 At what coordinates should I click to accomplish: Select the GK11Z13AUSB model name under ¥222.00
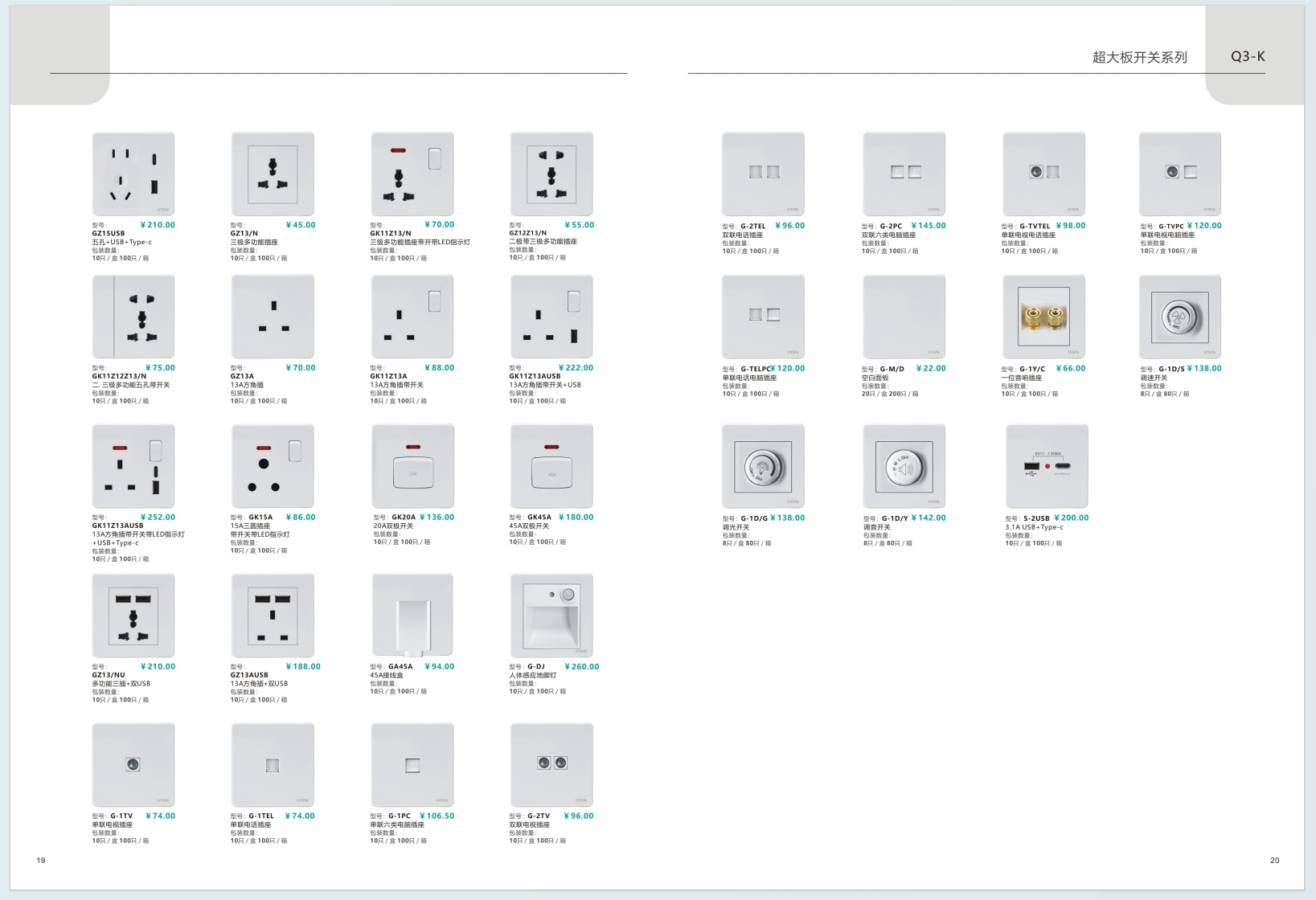coord(535,376)
